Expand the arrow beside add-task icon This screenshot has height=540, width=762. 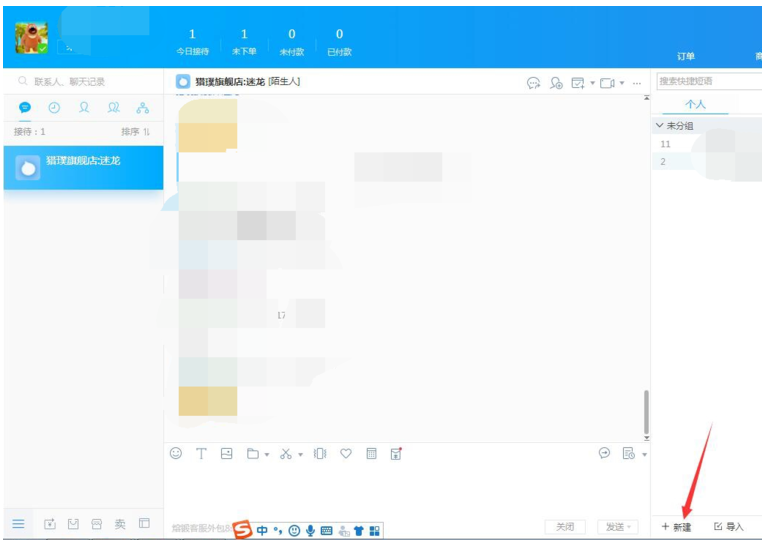(592, 83)
